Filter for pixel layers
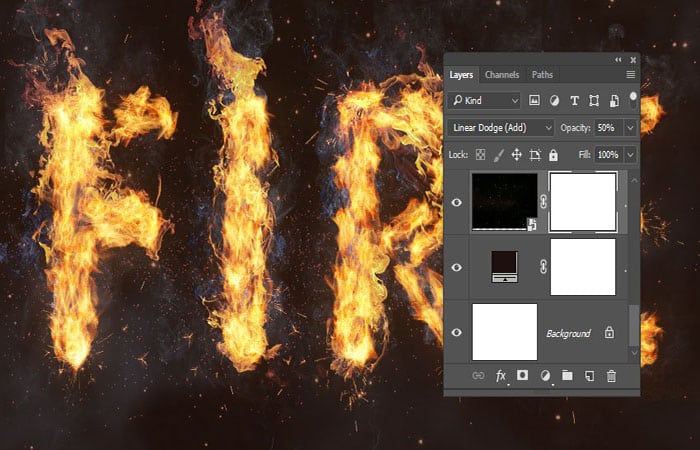Screen dimensions: 700x450 point(534,101)
